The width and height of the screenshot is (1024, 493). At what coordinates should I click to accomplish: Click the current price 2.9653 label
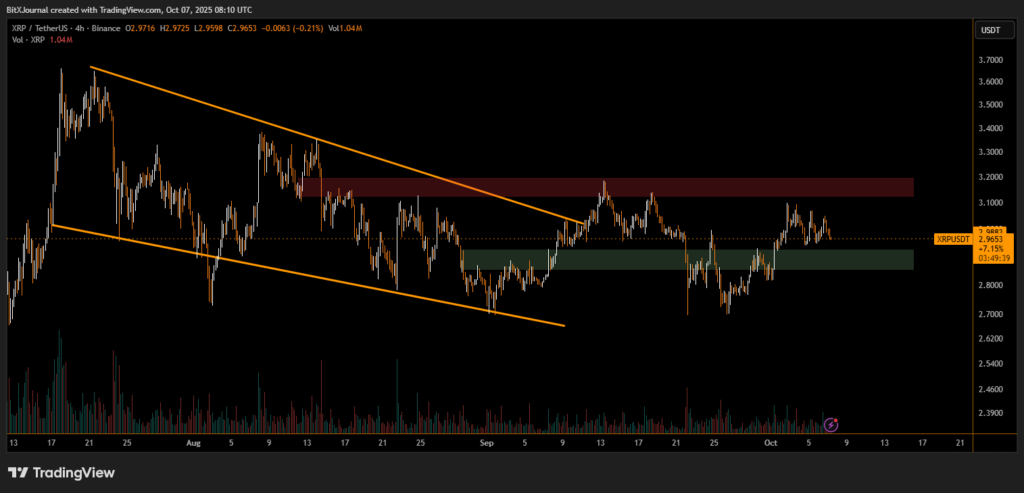tap(989, 241)
